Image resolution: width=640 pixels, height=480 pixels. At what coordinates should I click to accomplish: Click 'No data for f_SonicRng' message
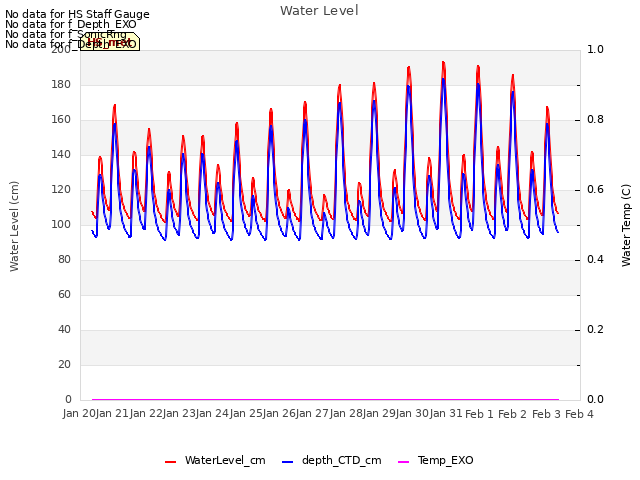click(x=66, y=34)
